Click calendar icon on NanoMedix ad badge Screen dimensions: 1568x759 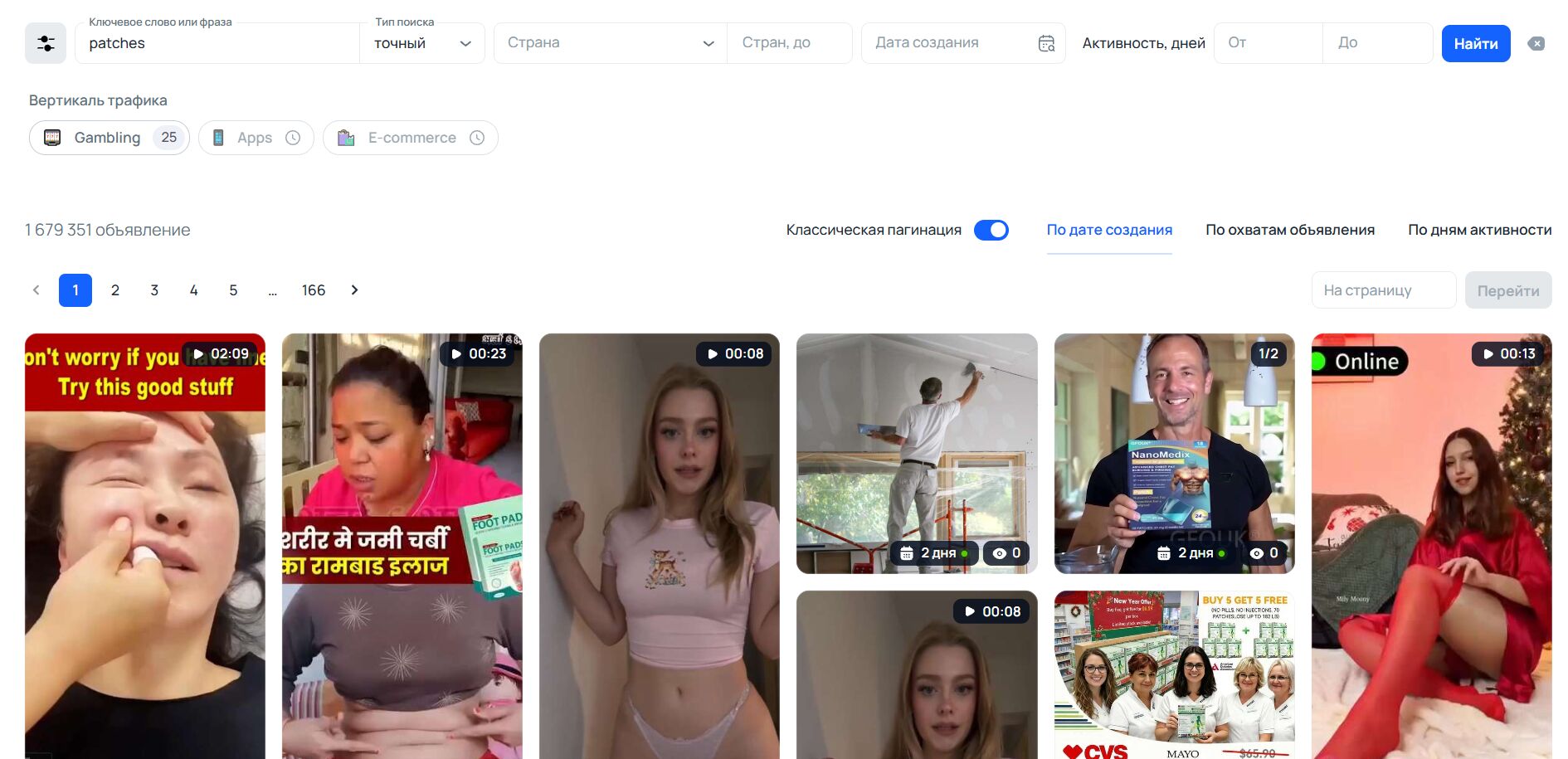pyautogui.click(x=1164, y=553)
